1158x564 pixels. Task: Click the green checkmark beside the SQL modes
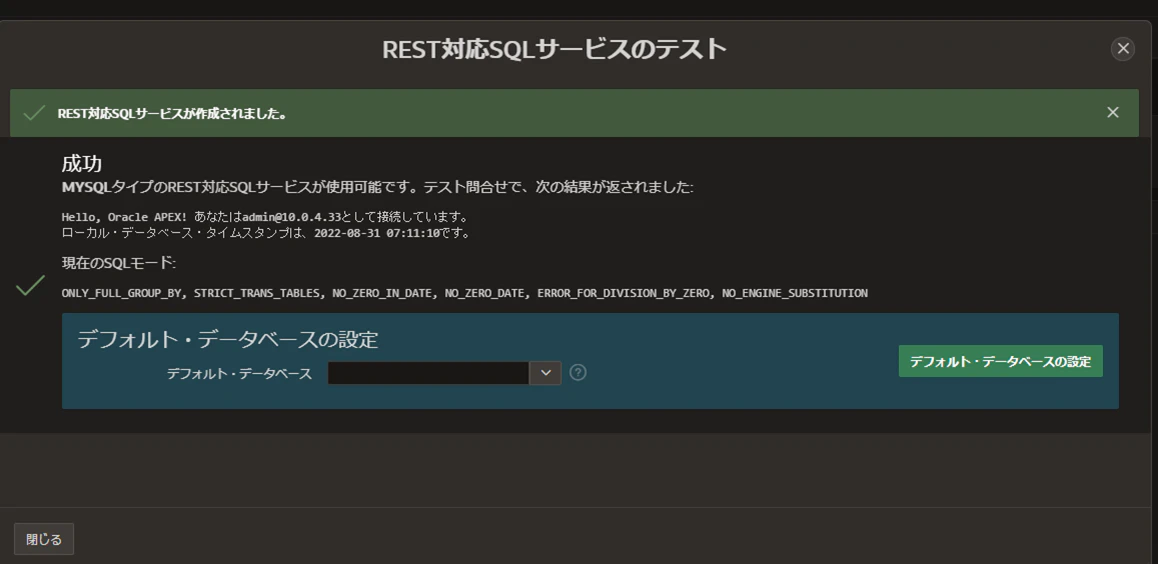click(x=30, y=285)
